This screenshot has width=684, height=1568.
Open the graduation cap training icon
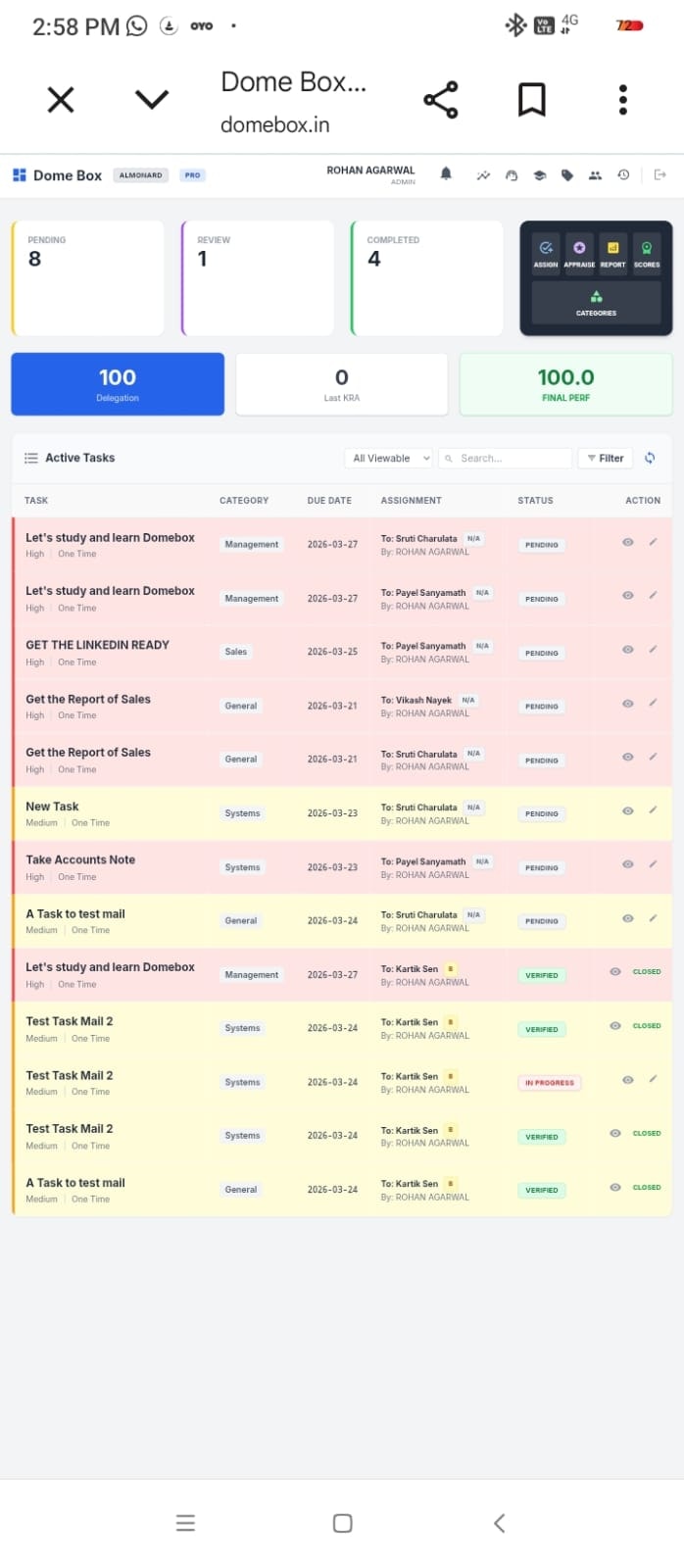[539, 175]
